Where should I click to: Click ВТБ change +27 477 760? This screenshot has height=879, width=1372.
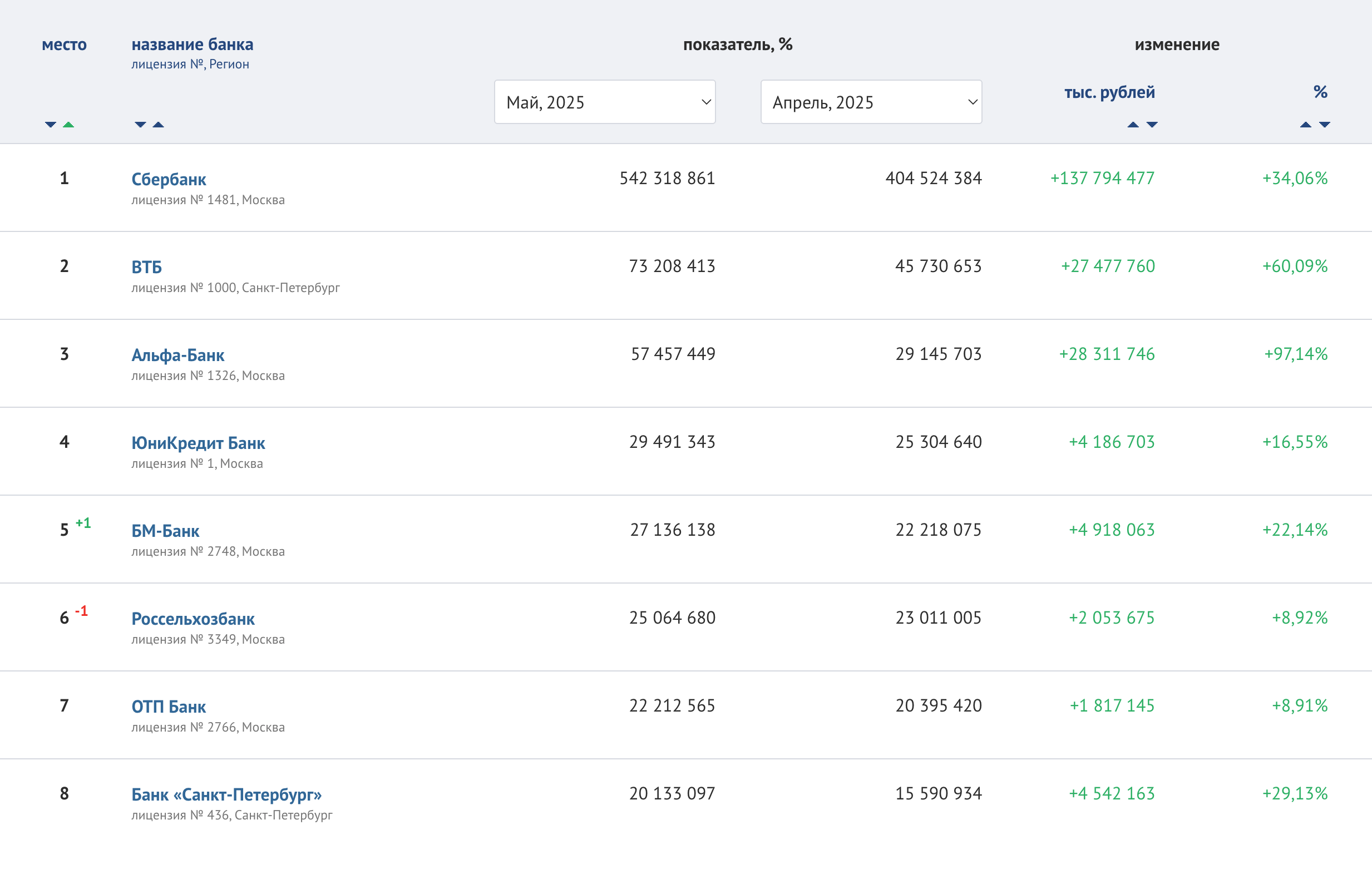(x=1108, y=266)
